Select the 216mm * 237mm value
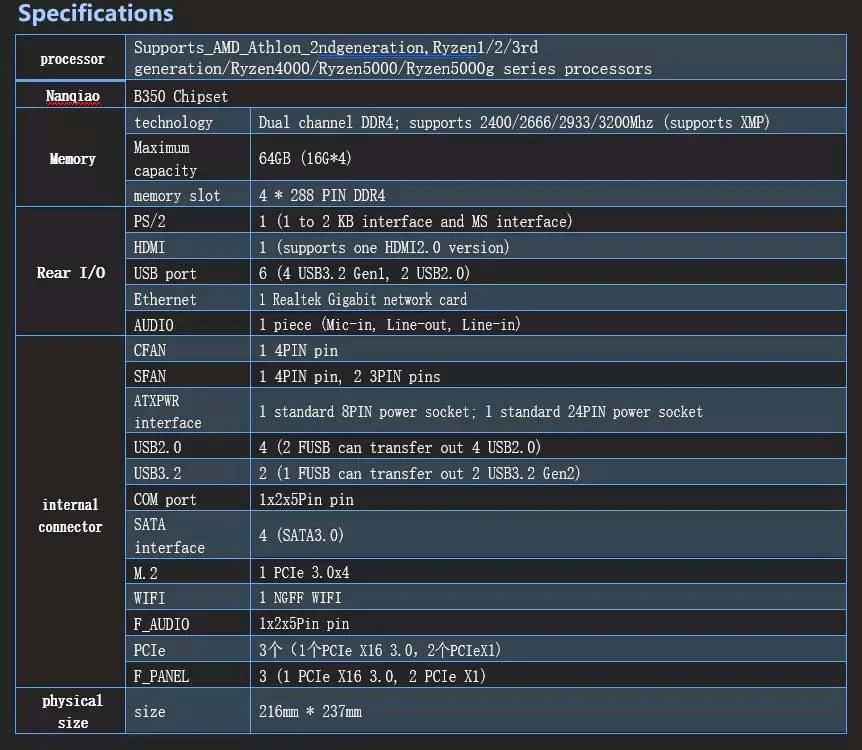The image size is (862, 750). click(x=310, y=711)
